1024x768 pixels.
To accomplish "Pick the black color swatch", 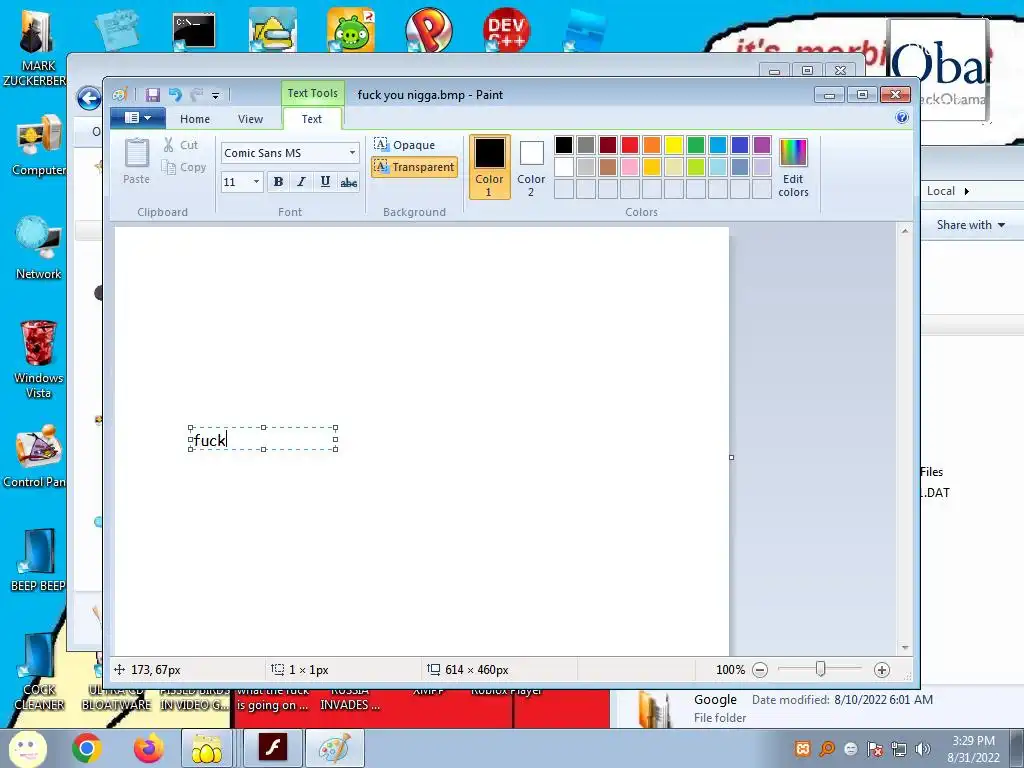I will 564,144.
